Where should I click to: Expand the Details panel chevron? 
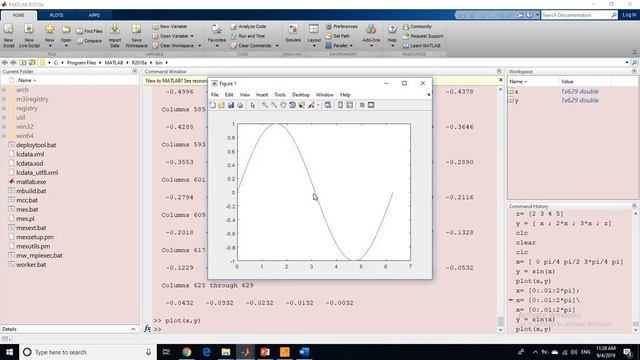[133, 329]
